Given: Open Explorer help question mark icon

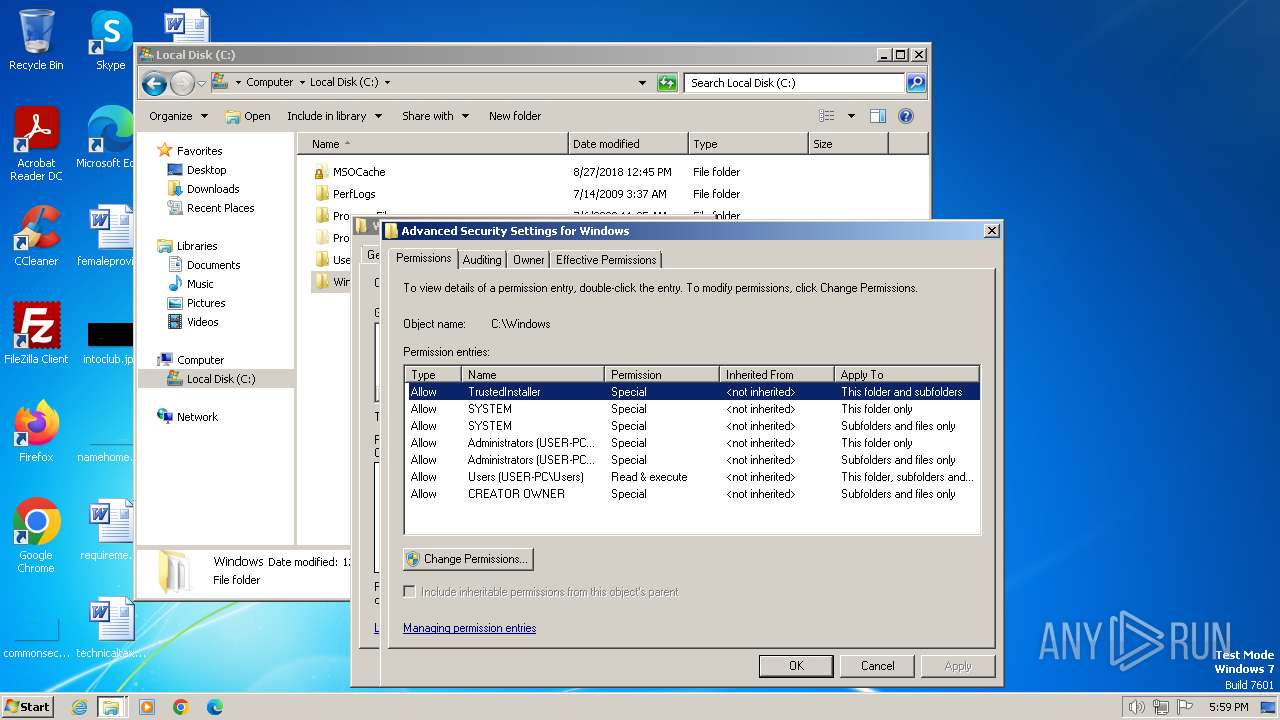Looking at the screenshot, I should click(x=906, y=116).
